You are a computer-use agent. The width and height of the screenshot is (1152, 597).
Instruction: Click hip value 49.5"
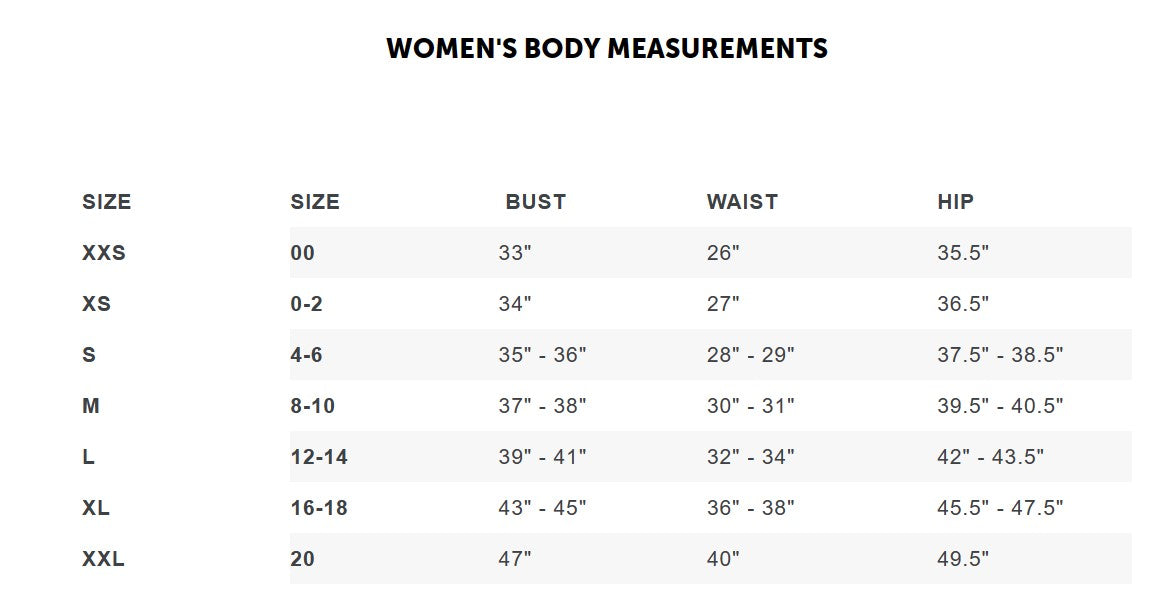pos(963,559)
